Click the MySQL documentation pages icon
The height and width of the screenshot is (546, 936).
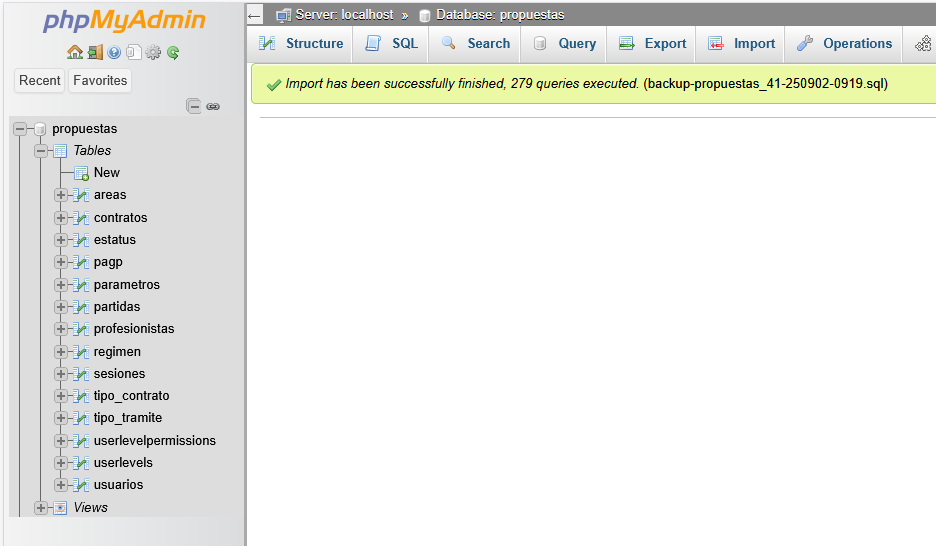[x=133, y=52]
